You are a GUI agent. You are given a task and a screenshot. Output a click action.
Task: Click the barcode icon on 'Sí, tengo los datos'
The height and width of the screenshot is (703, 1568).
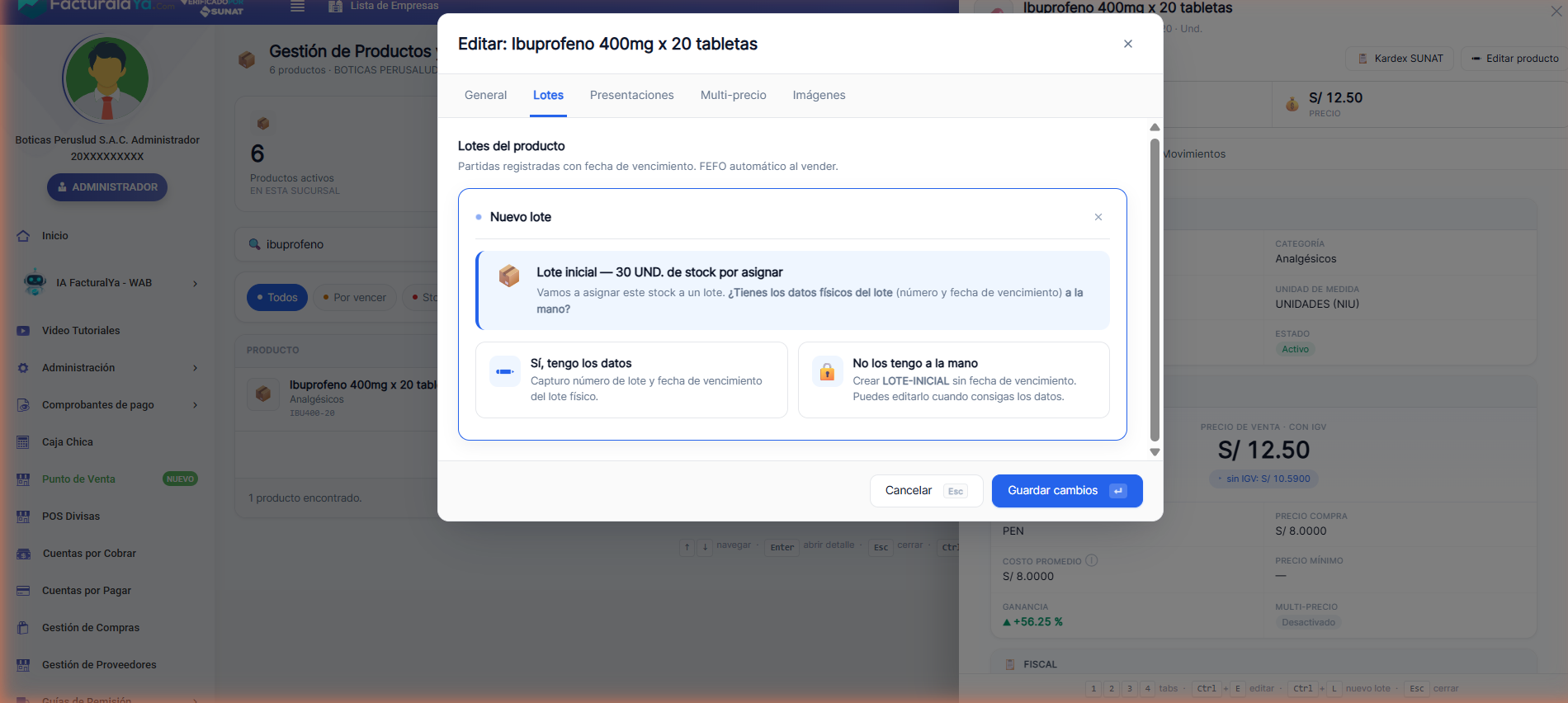click(505, 372)
